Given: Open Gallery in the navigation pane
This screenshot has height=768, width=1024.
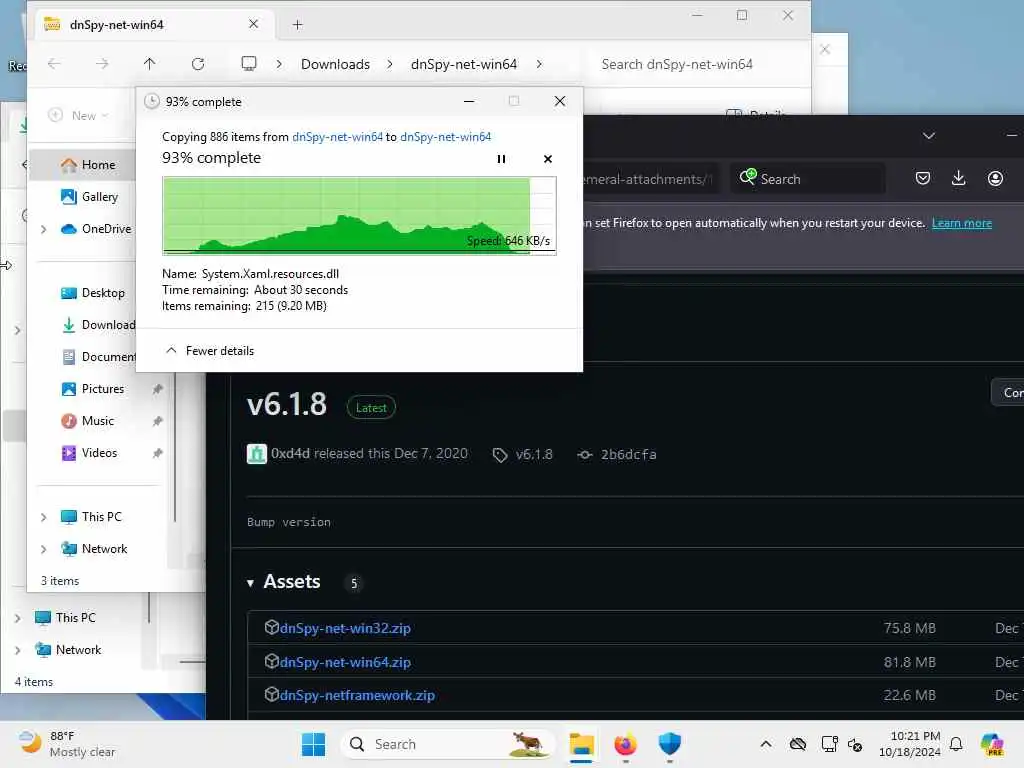Looking at the screenshot, I should (89, 197).
